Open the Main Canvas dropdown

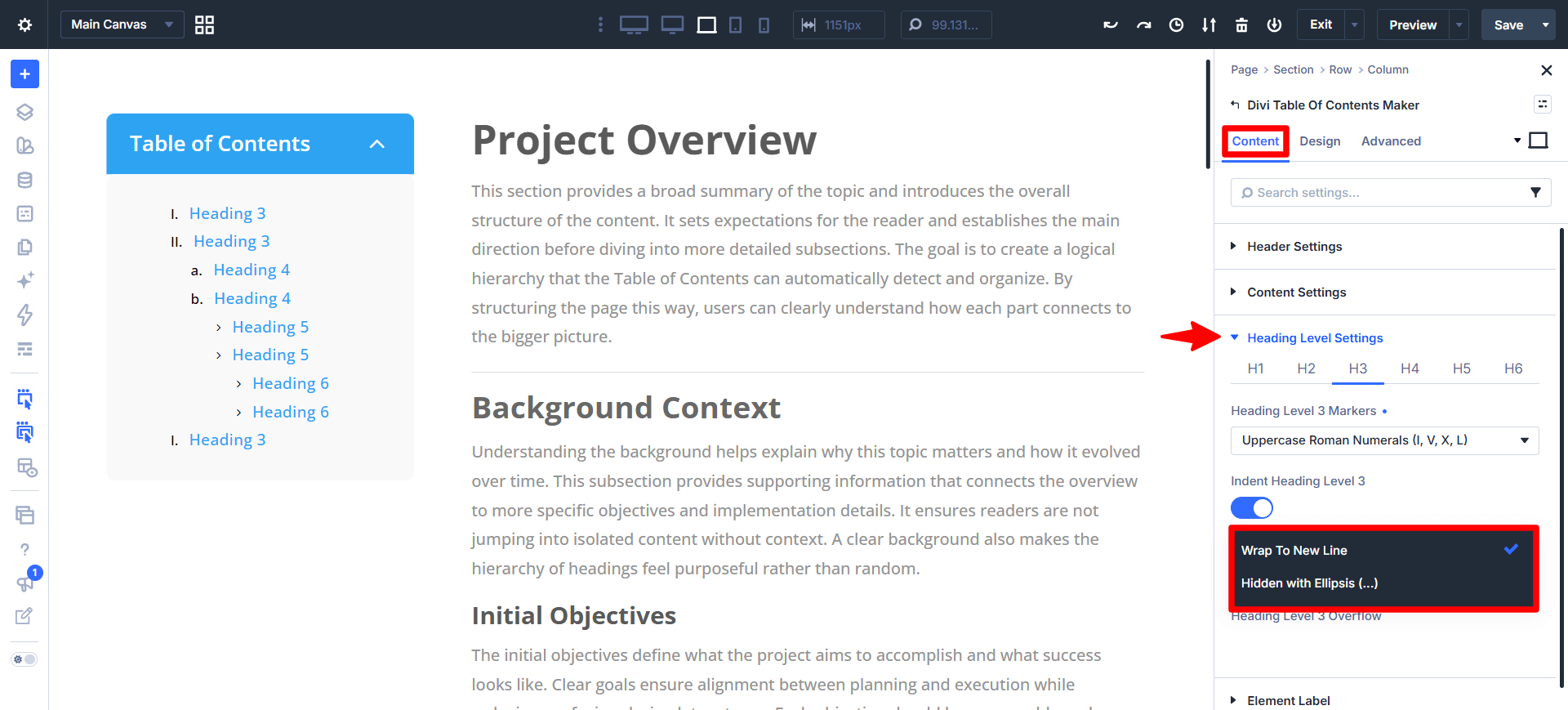click(x=122, y=25)
